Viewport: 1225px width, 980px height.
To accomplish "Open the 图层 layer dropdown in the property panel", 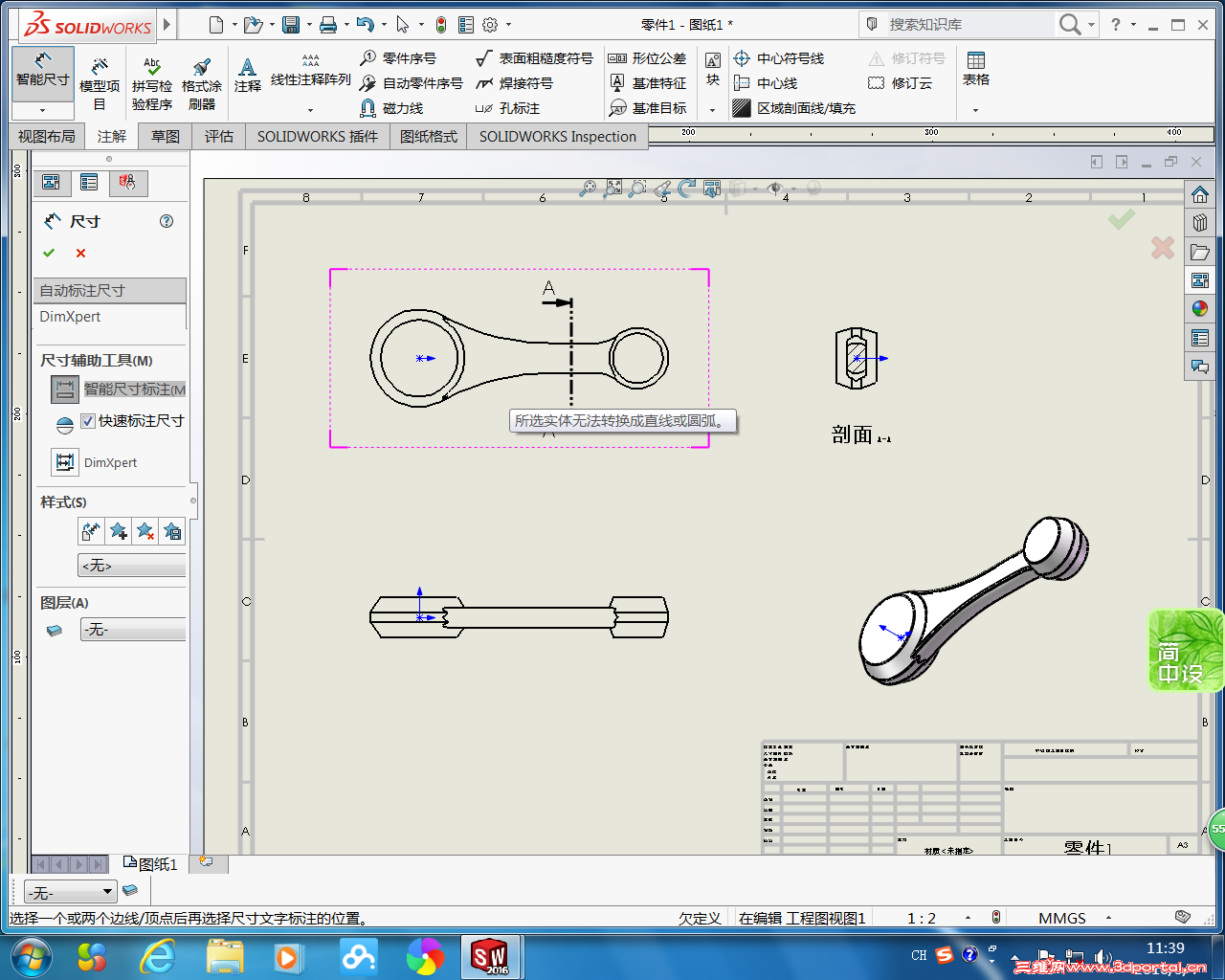I will tap(132, 629).
